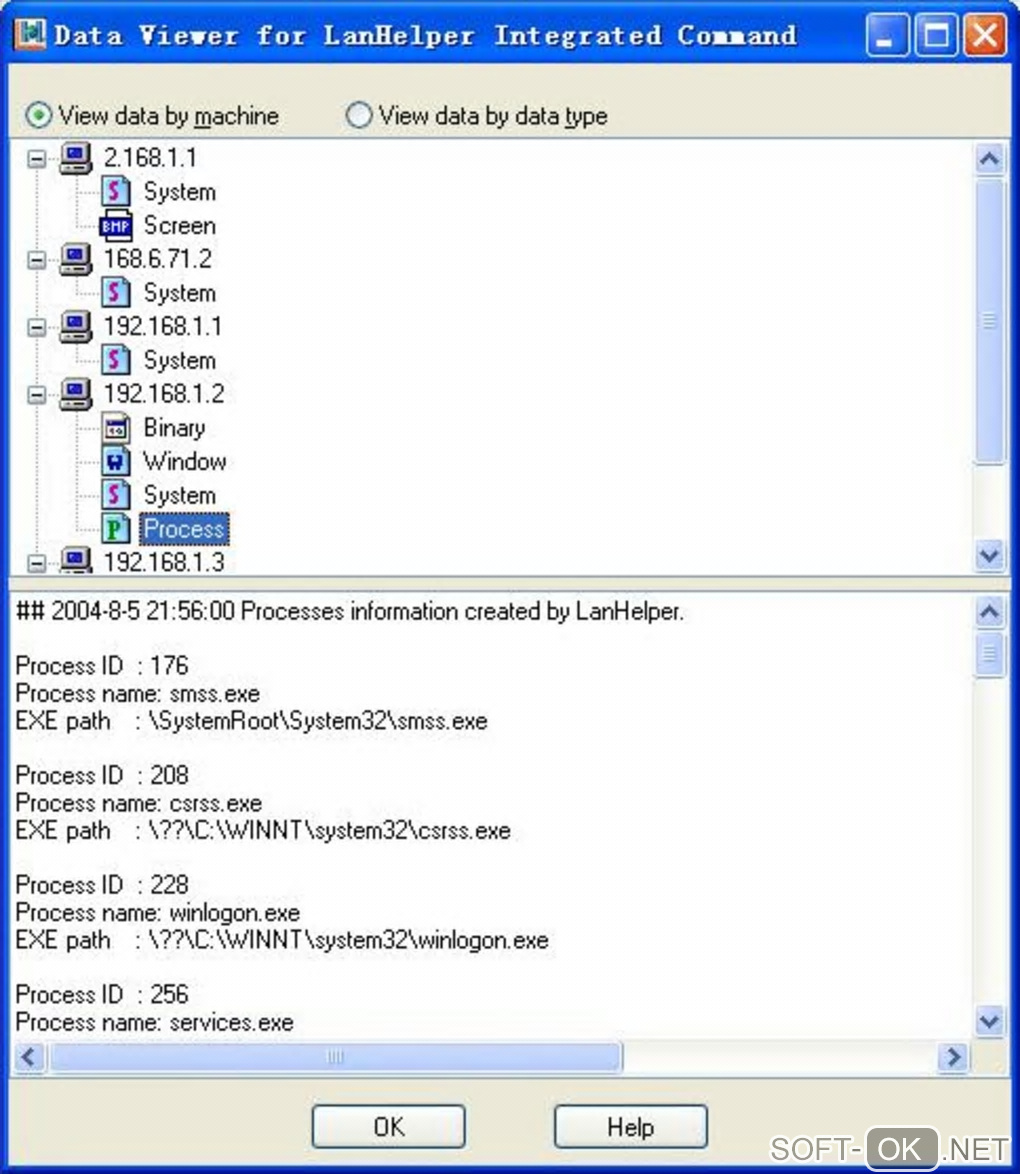Screen dimensions: 1020x1174
Task: Click the csrss.exe EXE path line
Action: tap(263, 830)
